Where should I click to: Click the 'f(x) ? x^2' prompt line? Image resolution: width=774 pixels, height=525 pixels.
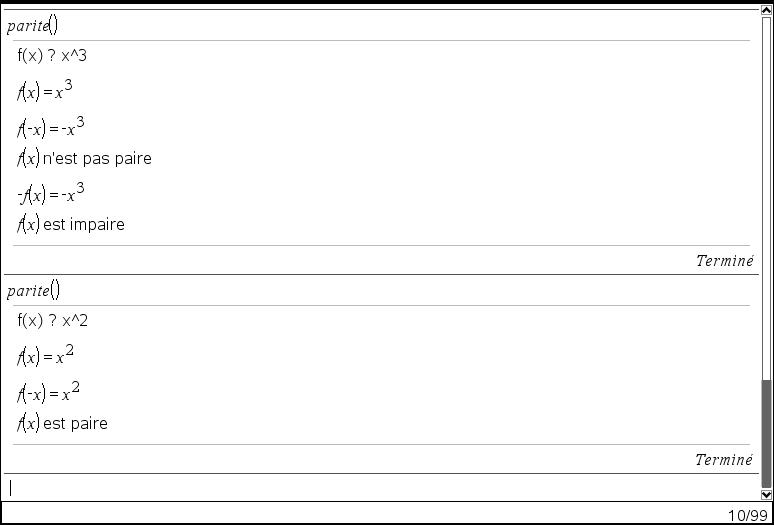[x=52, y=321]
